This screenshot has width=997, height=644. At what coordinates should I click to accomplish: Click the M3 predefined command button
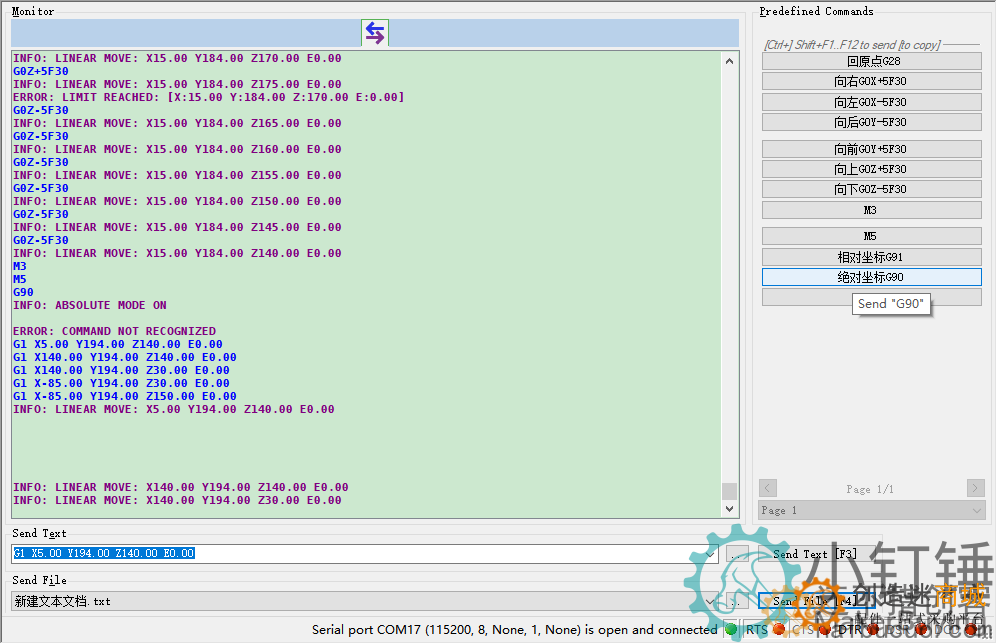click(x=872, y=210)
